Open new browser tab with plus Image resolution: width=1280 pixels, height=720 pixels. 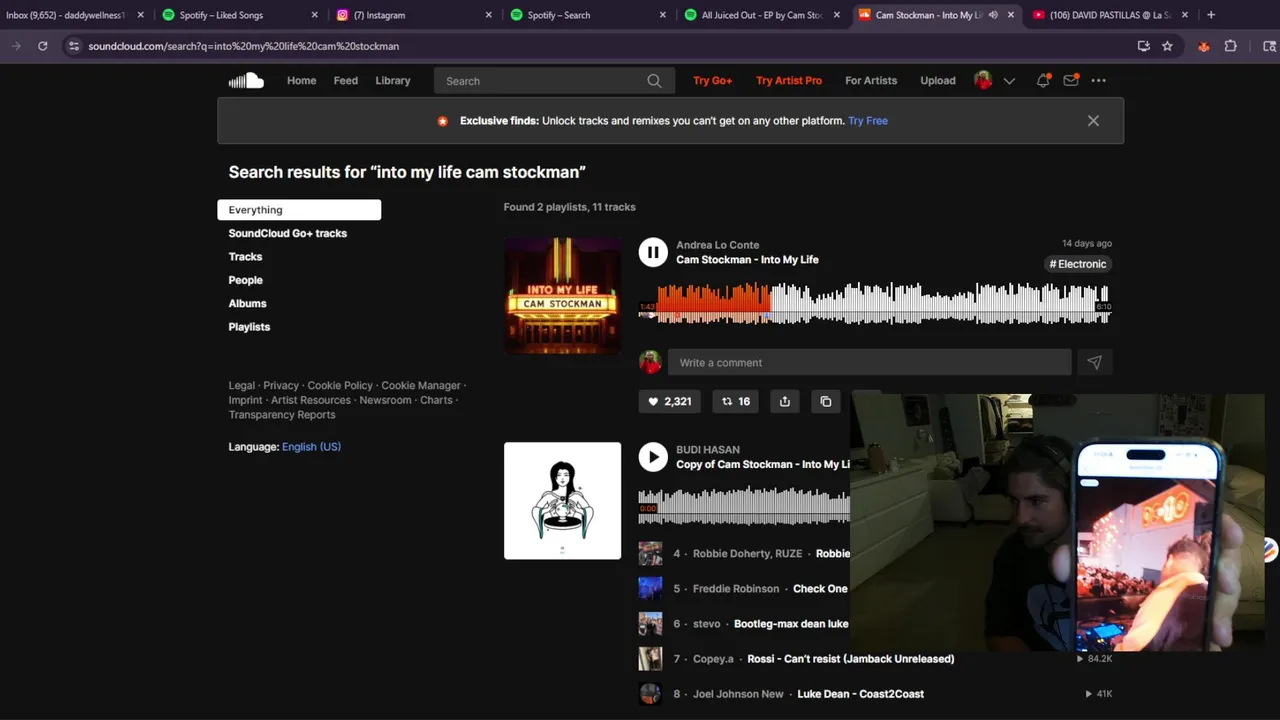(x=1211, y=15)
